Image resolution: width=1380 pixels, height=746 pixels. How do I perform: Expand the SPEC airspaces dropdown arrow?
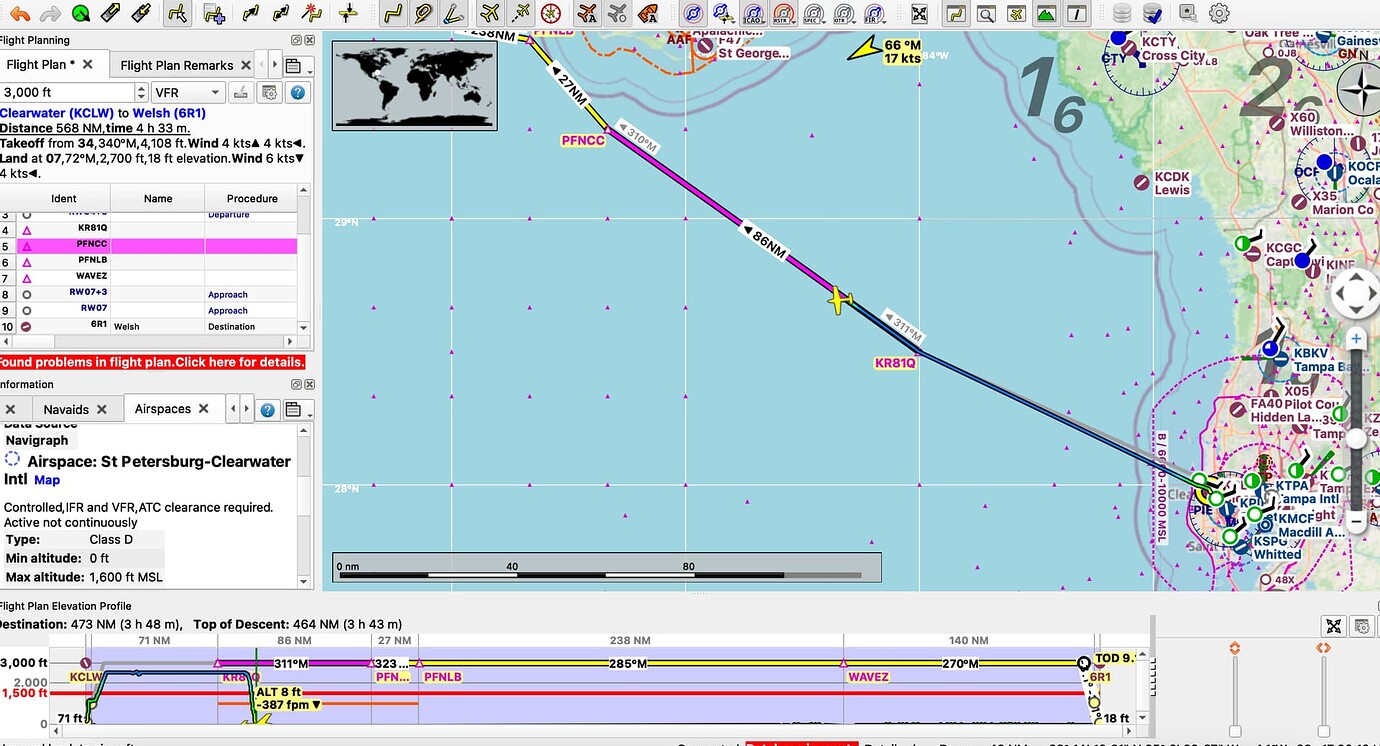coord(822,20)
